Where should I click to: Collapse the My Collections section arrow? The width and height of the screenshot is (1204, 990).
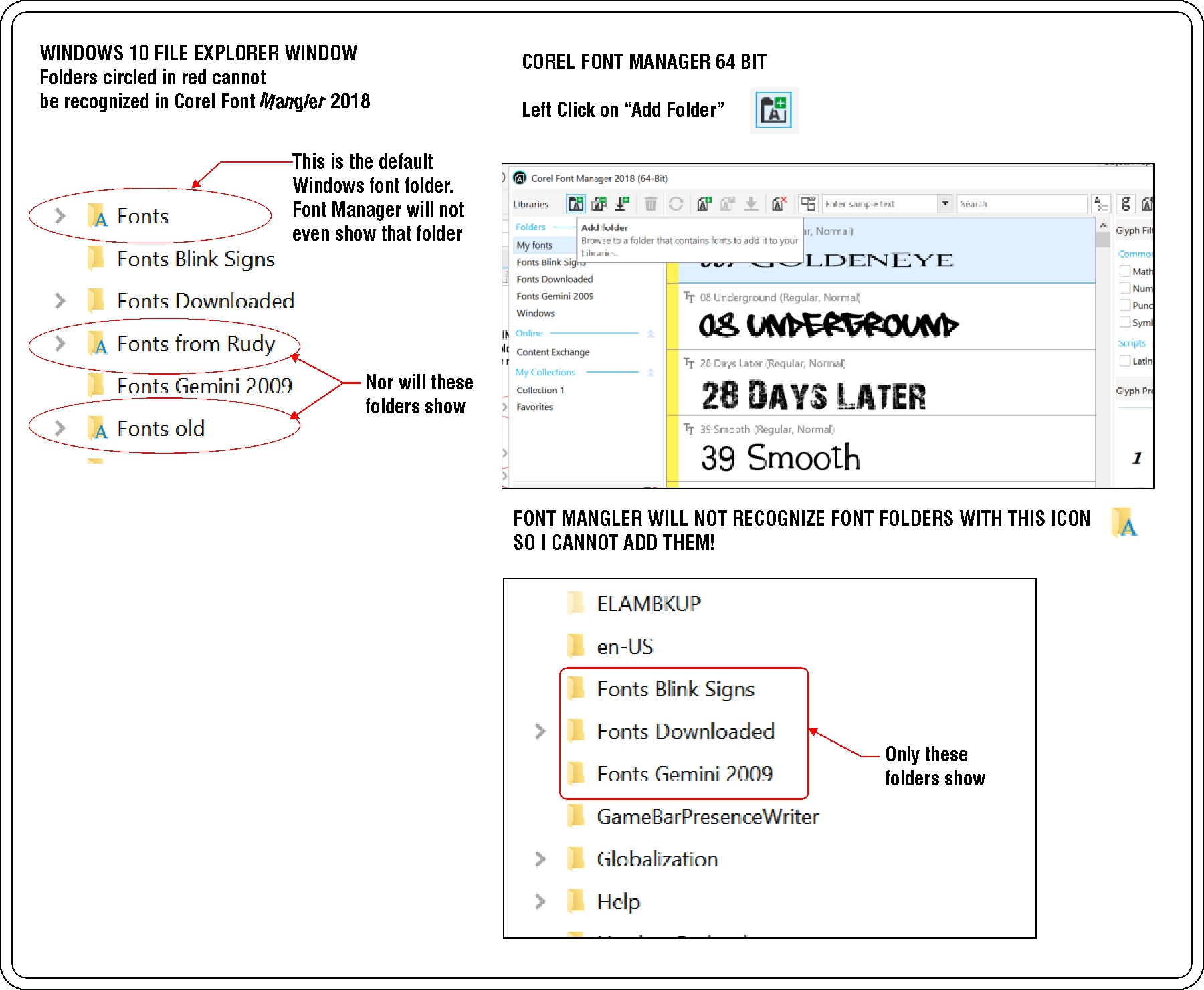click(651, 372)
